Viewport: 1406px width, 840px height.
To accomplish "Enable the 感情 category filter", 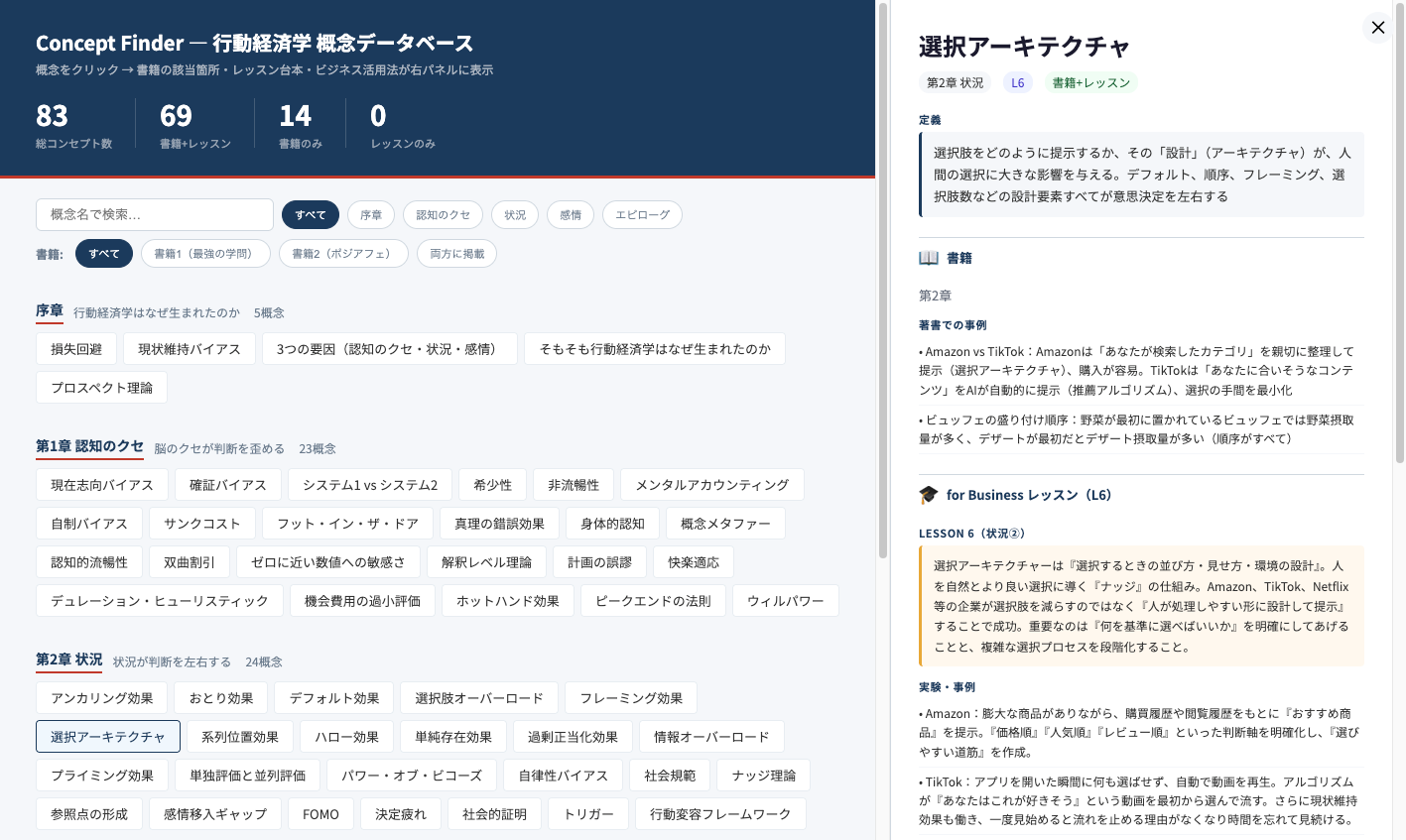I will pos(571,214).
